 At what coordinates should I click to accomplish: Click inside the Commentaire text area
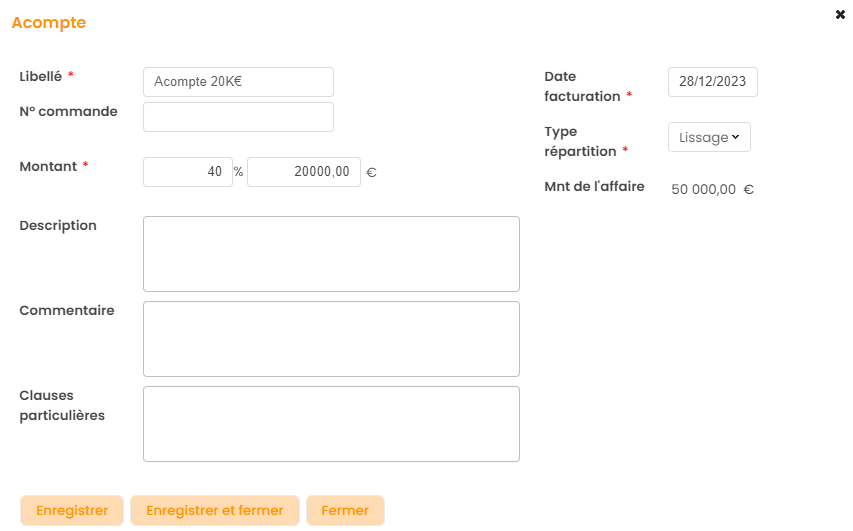[331, 339]
